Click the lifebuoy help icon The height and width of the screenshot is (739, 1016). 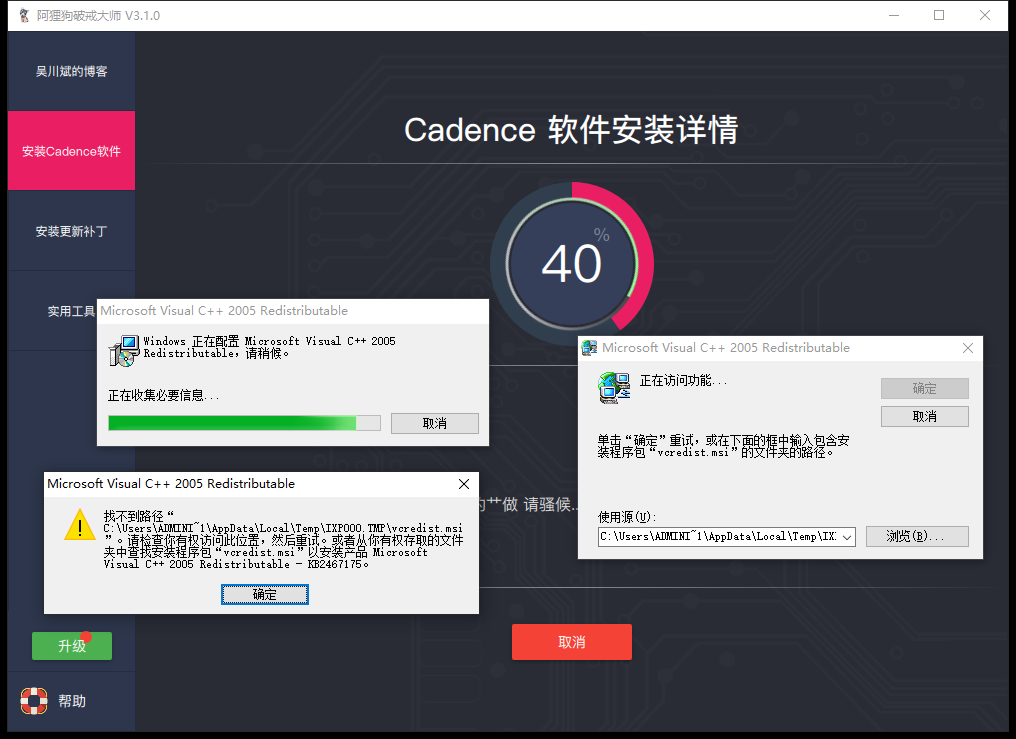[34, 701]
